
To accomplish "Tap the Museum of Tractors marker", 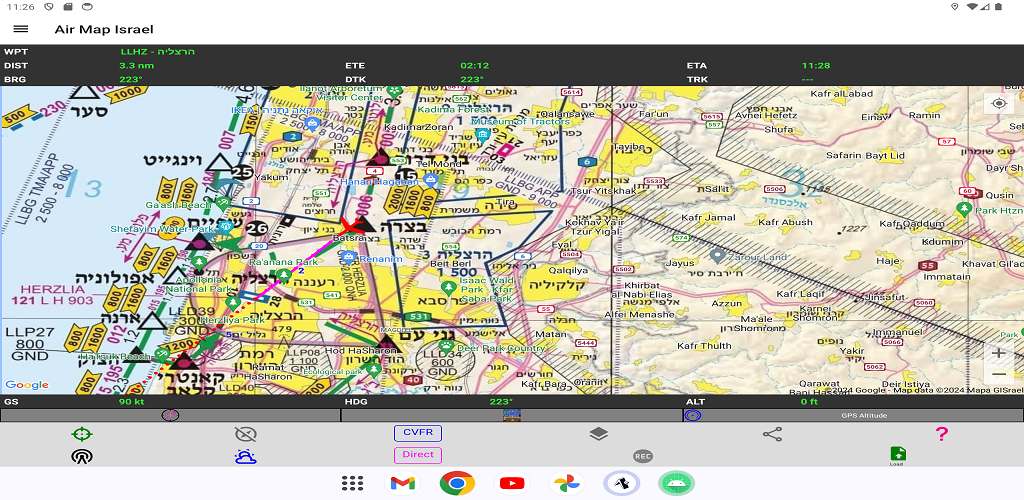I will point(483,135).
